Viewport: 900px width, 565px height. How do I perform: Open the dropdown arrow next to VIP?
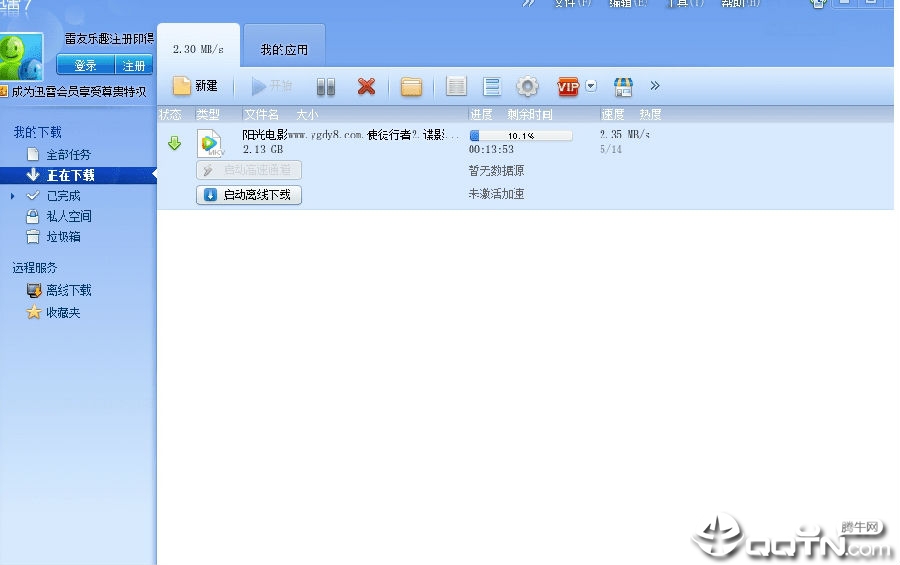tap(591, 86)
